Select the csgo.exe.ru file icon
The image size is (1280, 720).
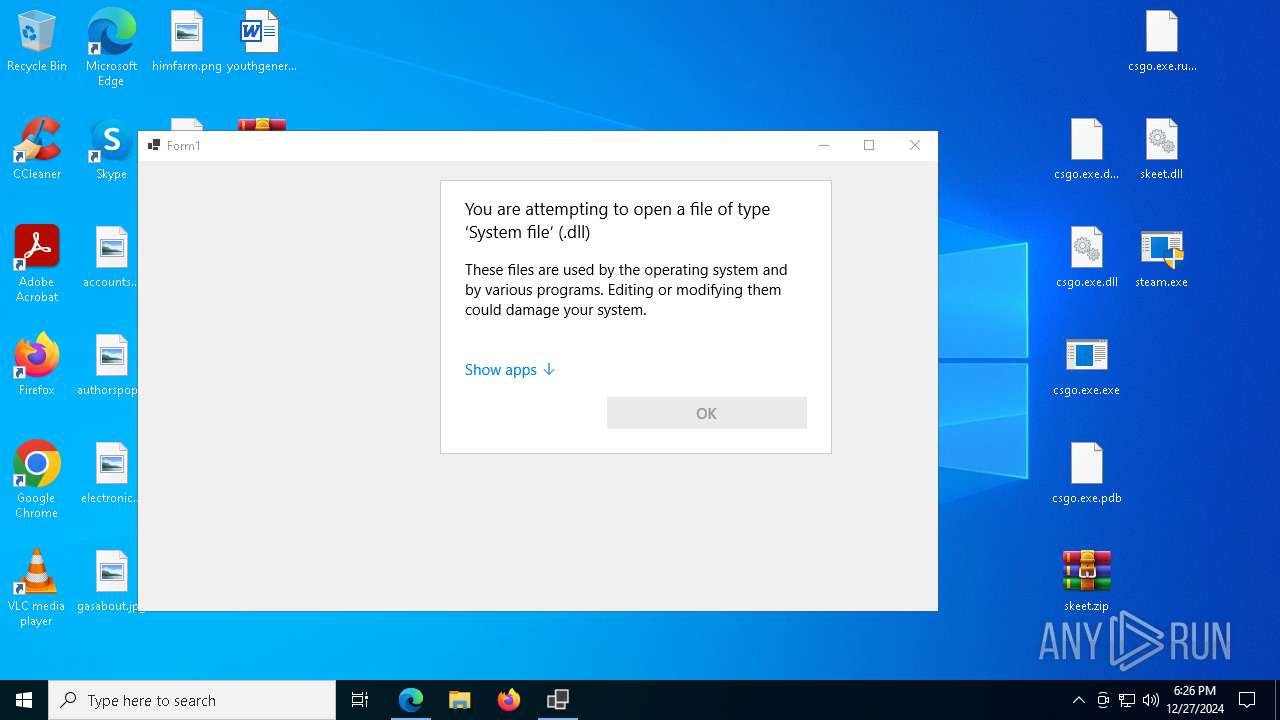(x=1162, y=42)
